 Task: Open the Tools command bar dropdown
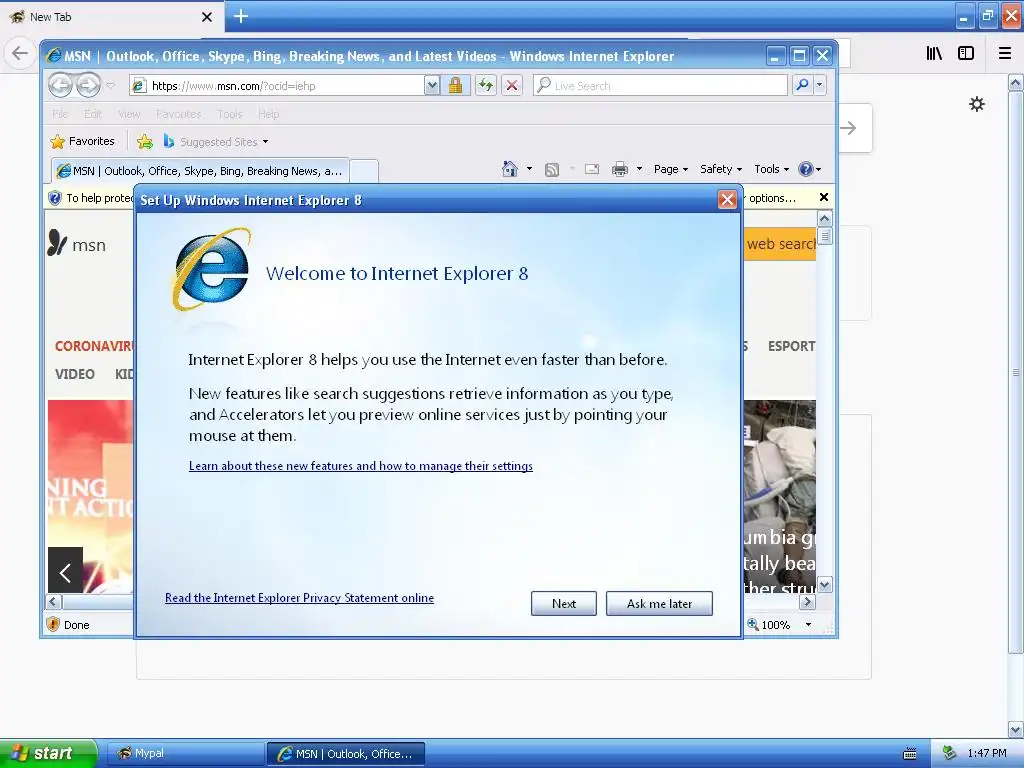coord(771,169)
